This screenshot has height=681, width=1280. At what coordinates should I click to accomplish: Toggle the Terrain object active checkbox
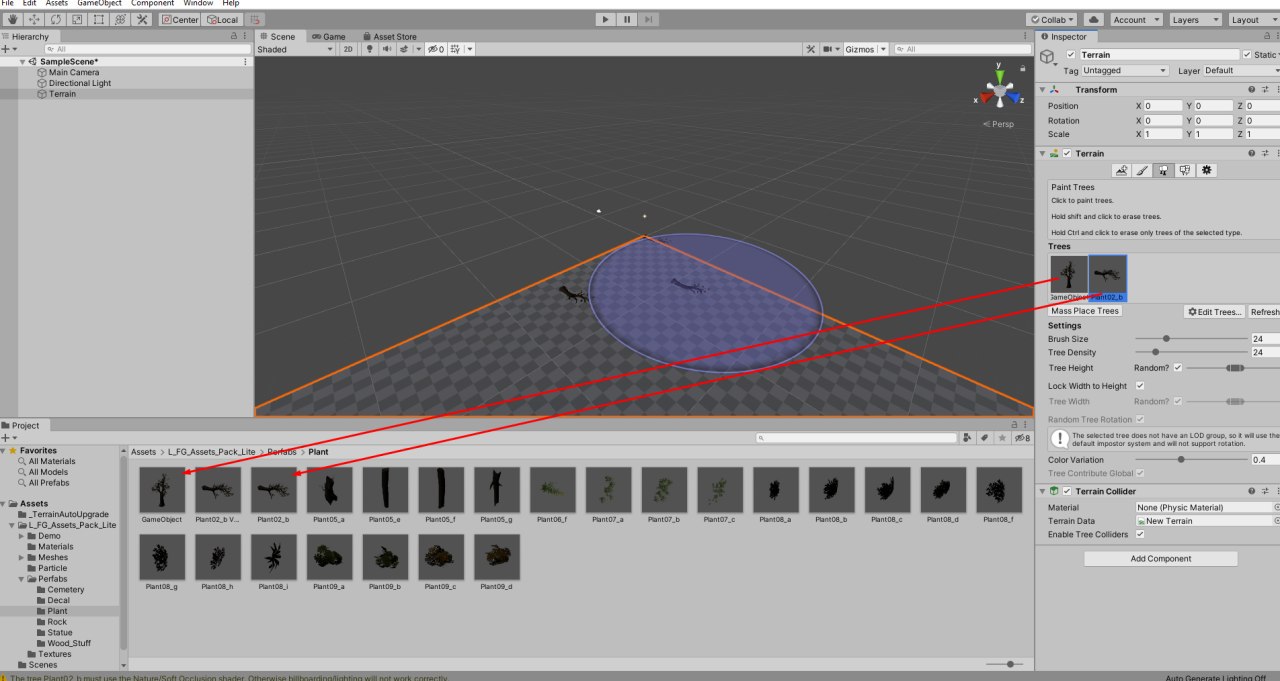pos(1071,55)
